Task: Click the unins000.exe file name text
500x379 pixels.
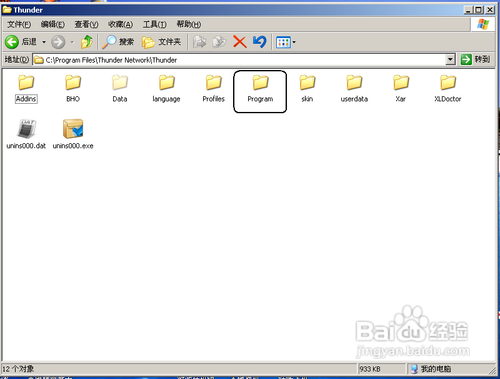Action: click(x=73, y=146)
